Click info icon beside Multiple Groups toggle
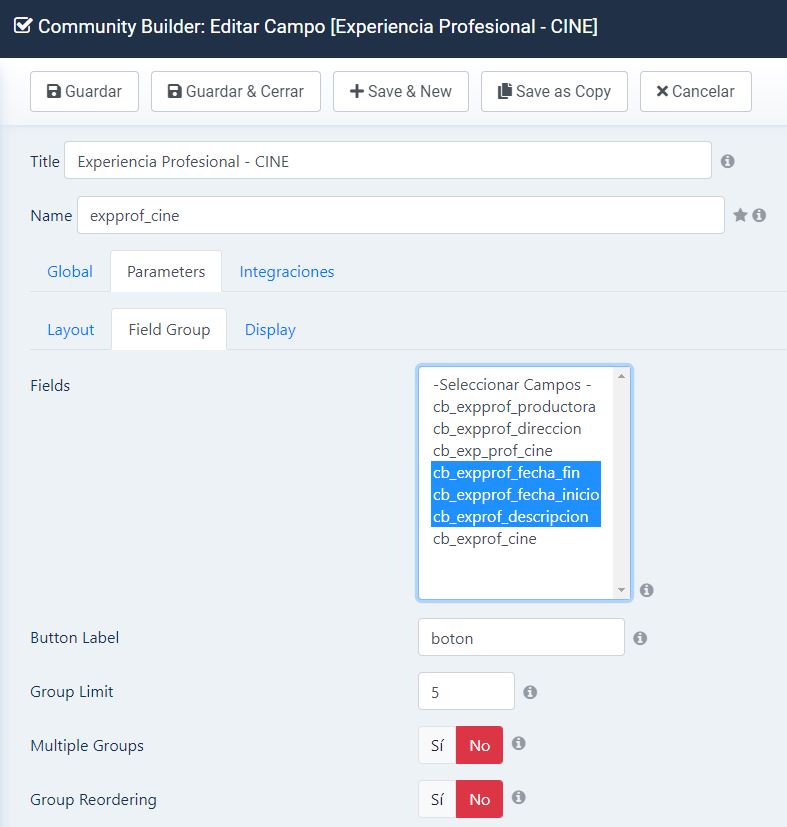This screenshot has height=827, width=787. coord(519,743)
